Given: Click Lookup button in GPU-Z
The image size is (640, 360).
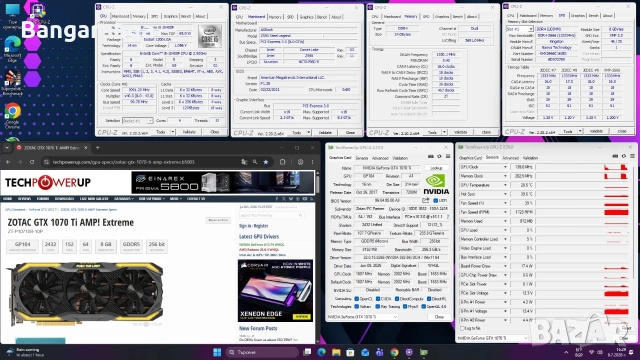Looking at the screenshot, I should pos(436,168).
